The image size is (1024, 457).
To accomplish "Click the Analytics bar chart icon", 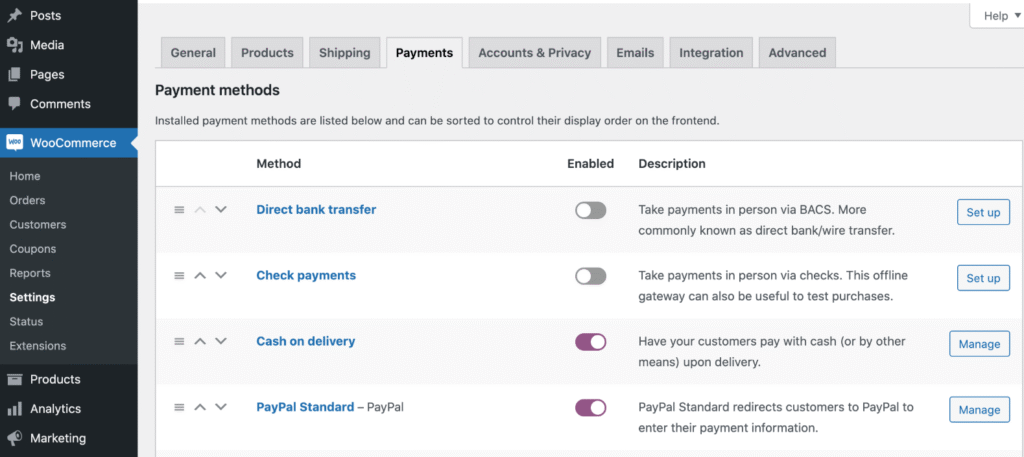I will (15, 409).
